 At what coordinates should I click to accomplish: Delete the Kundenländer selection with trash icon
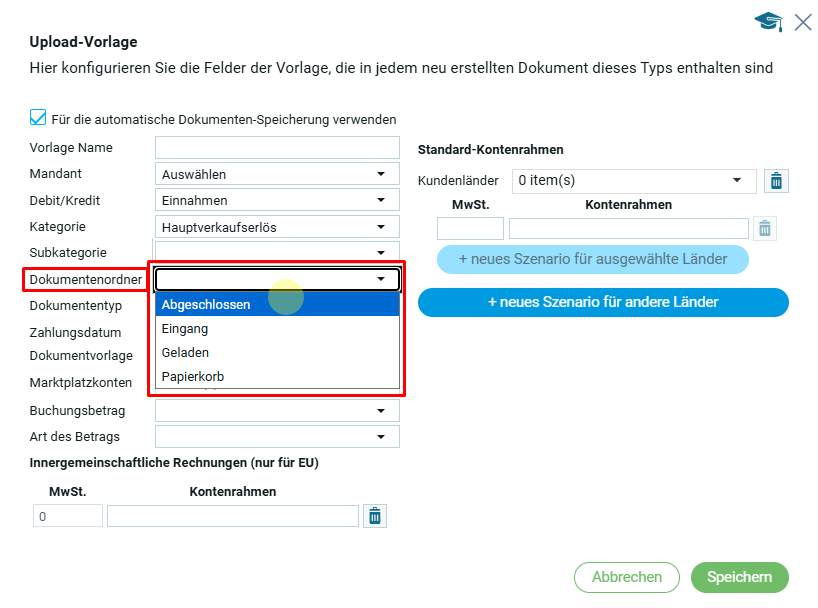click(x=776, y=181)
